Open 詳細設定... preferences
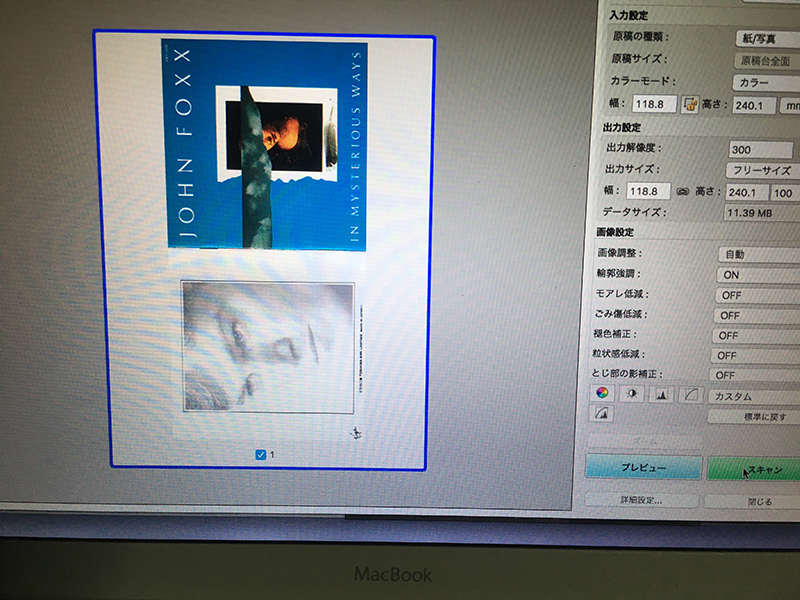This screenshot has height=600, width=800. click(x=641, y=500)
